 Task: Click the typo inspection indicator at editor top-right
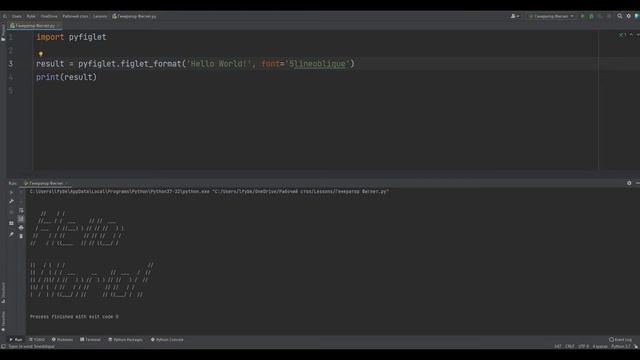622,35
